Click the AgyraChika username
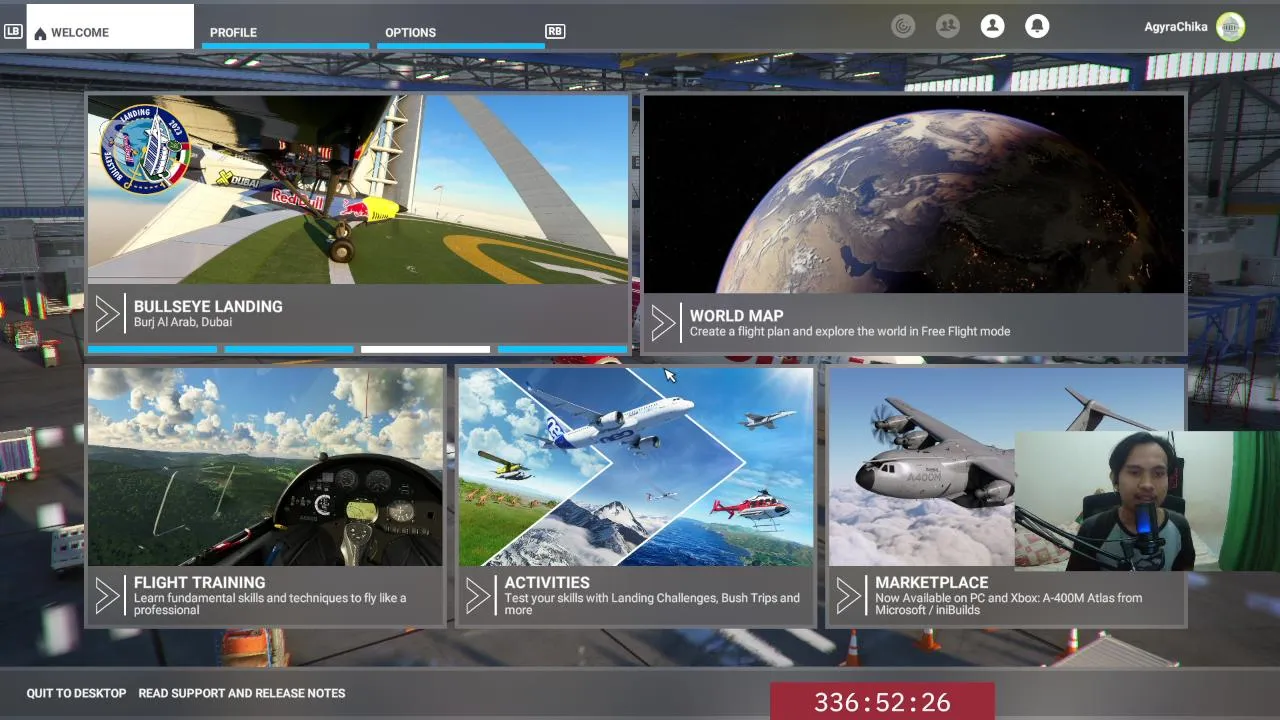Image resolution: width=1280 pixels, height=720 pixels. [x=1175, y=27]
